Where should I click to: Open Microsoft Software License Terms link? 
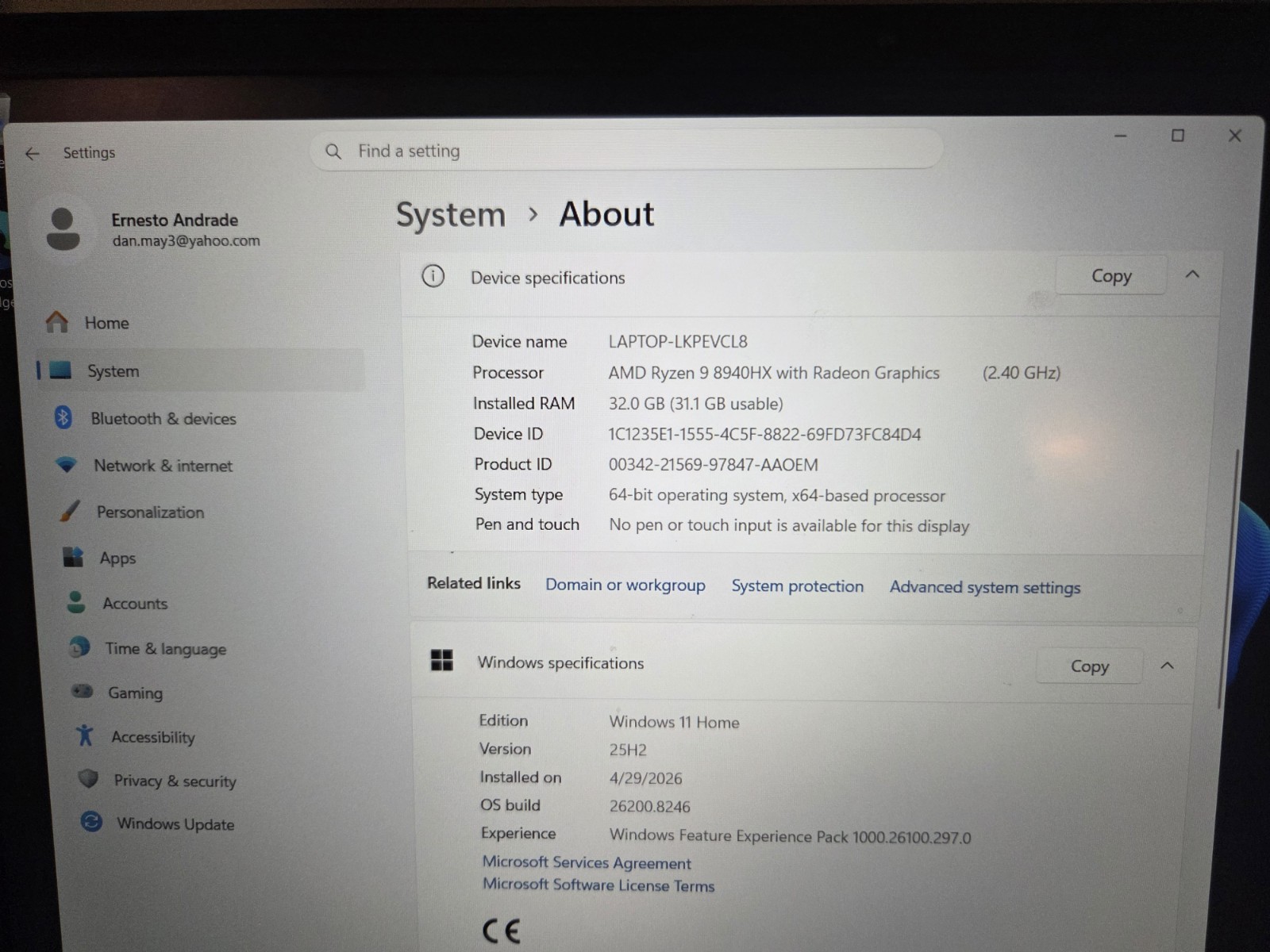tap(598, 885)
